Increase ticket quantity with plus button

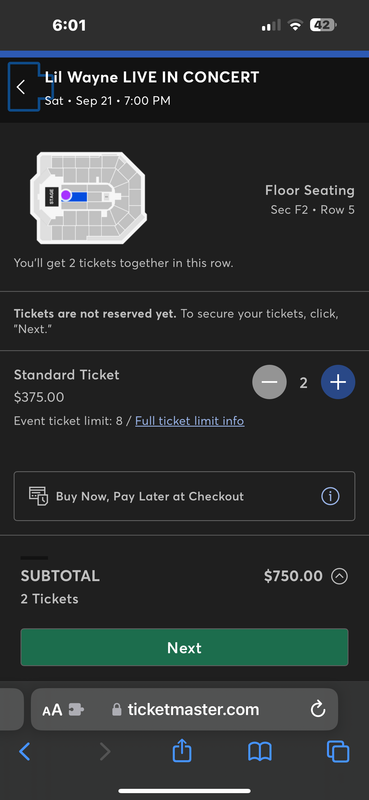(x=338, y=382)
